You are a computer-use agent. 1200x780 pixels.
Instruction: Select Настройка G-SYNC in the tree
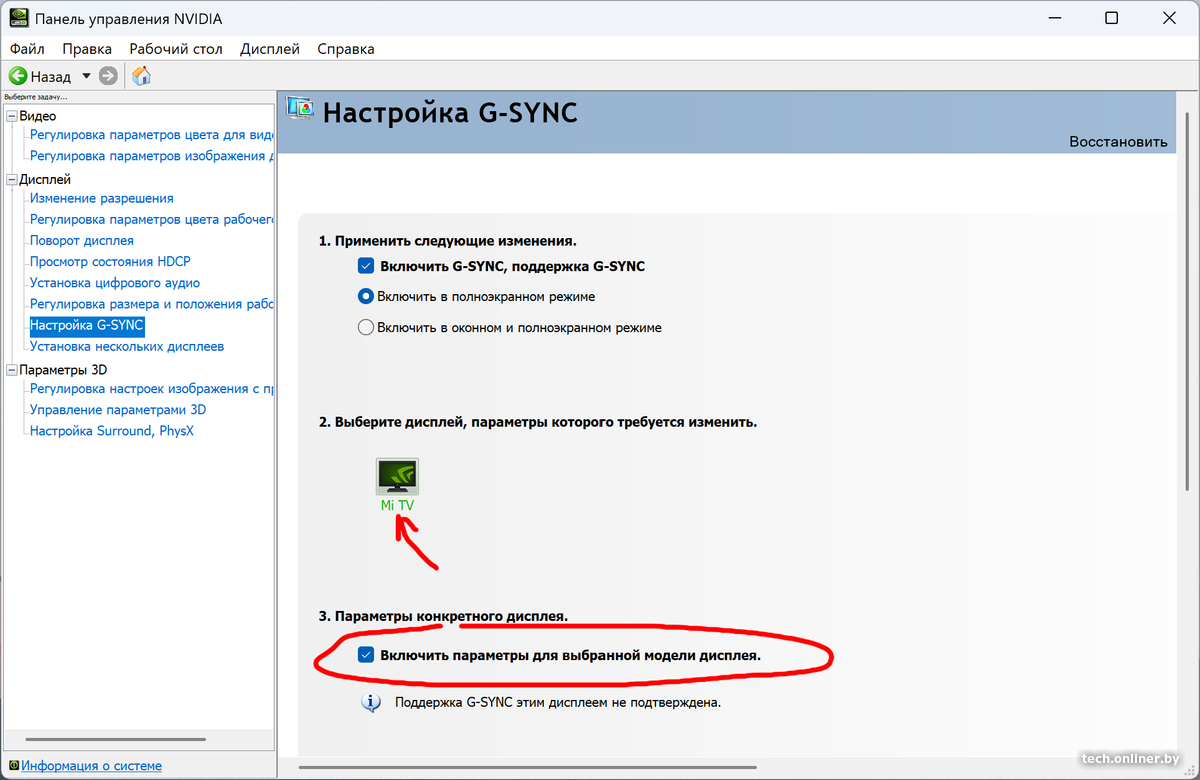[87, 325]
